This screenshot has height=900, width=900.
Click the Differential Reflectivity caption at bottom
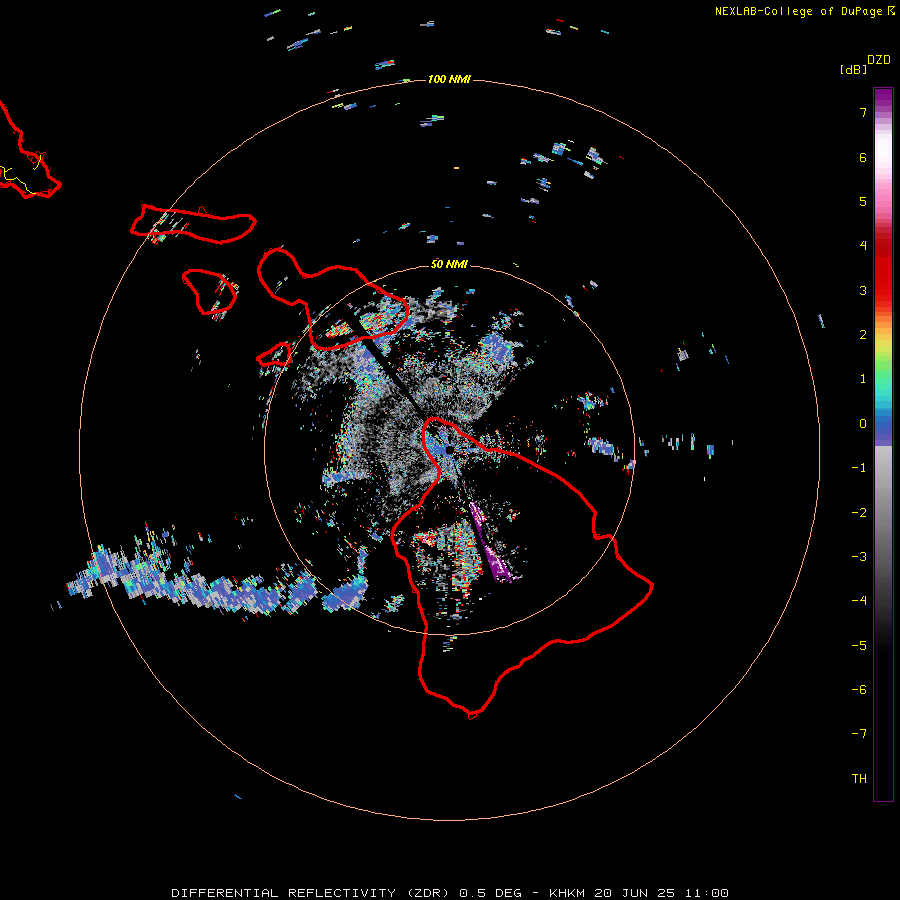450,893
